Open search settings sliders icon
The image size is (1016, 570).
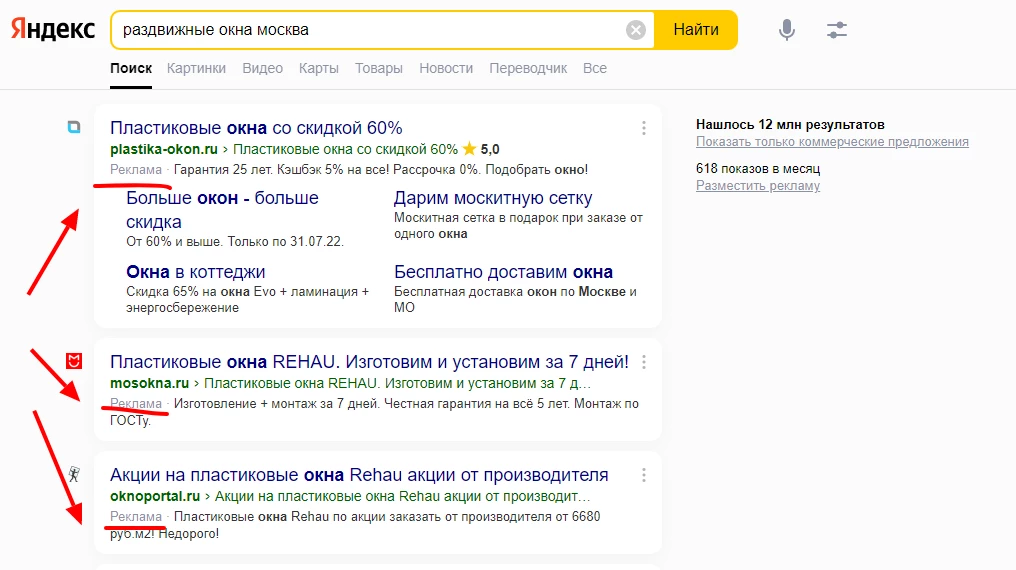(837, 30)
